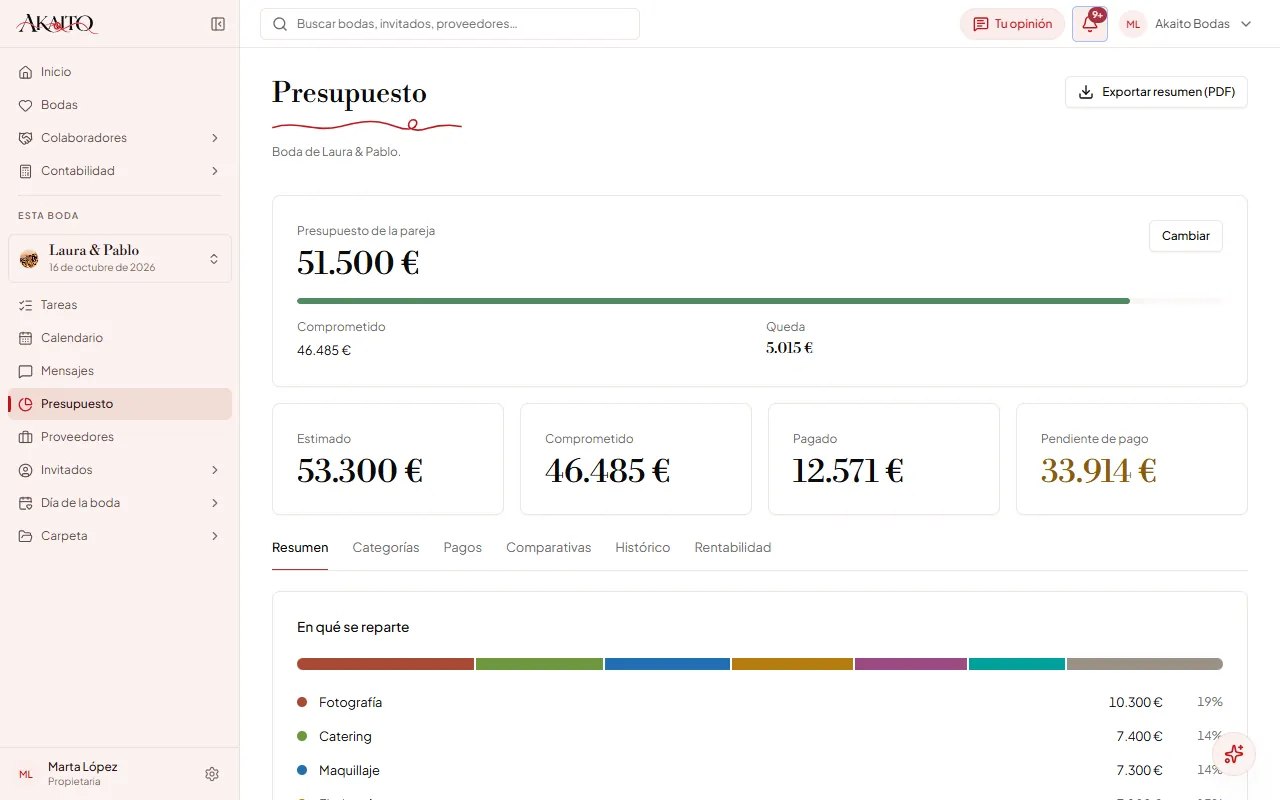
Task: Click the Mensajes chat bubble icon
Action: [x=26, y=371]
